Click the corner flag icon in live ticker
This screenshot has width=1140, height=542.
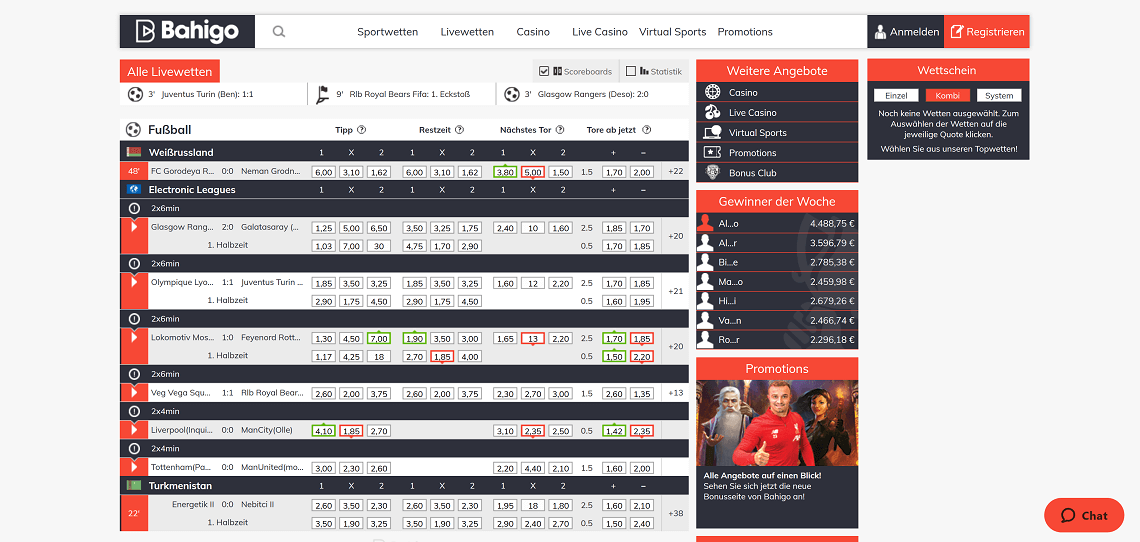pos(322,95)
